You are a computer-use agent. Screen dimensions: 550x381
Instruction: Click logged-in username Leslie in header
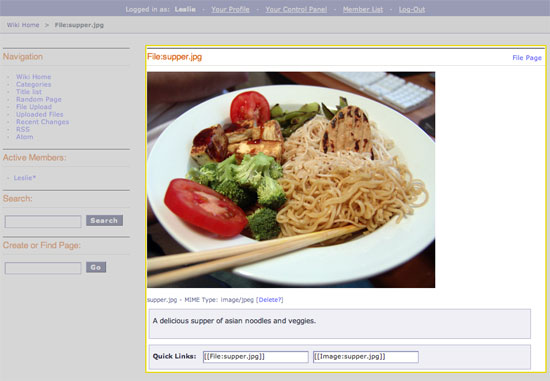(185, 9)
